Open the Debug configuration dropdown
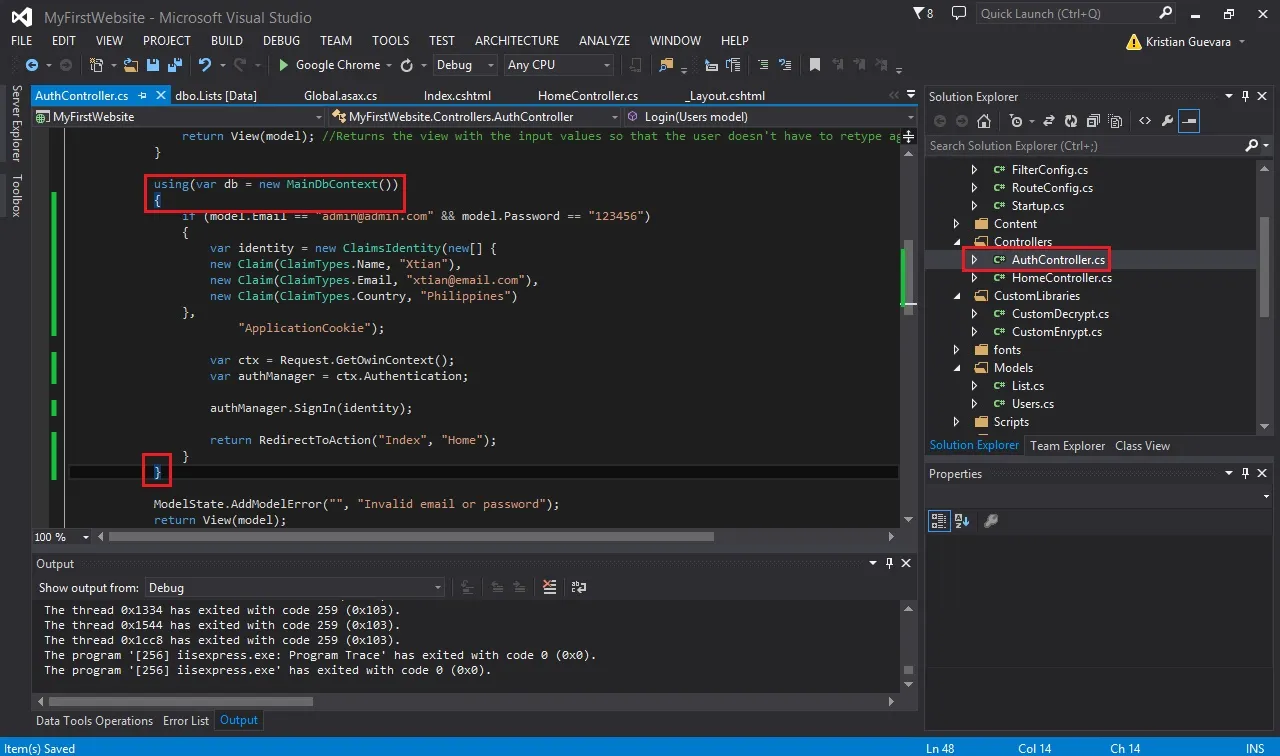 [465, 65]
